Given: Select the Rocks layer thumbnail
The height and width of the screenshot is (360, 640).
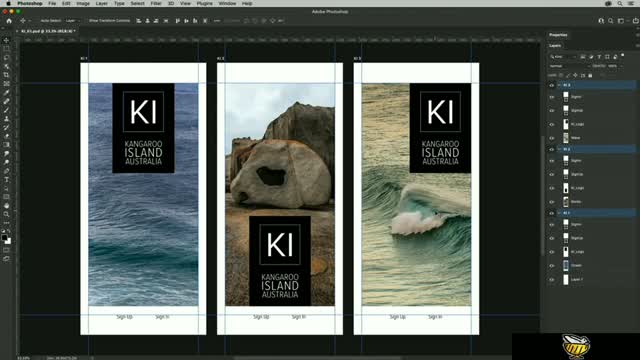Looking at the screenshot, I should pyautogui.click(x=566, y=202).
